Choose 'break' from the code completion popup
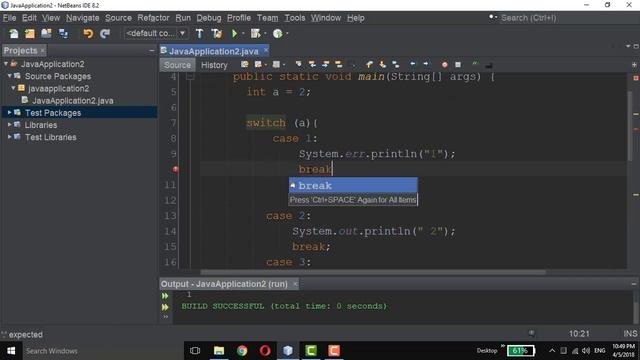The width and height of the screenshot is (640, 360). click(353, 185)
